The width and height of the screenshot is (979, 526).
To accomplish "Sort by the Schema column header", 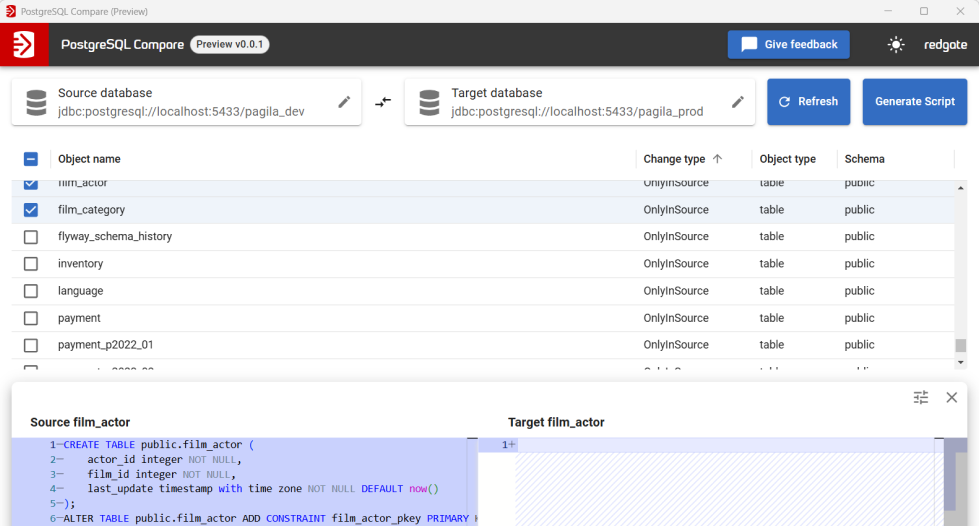I will click(864, 159).
